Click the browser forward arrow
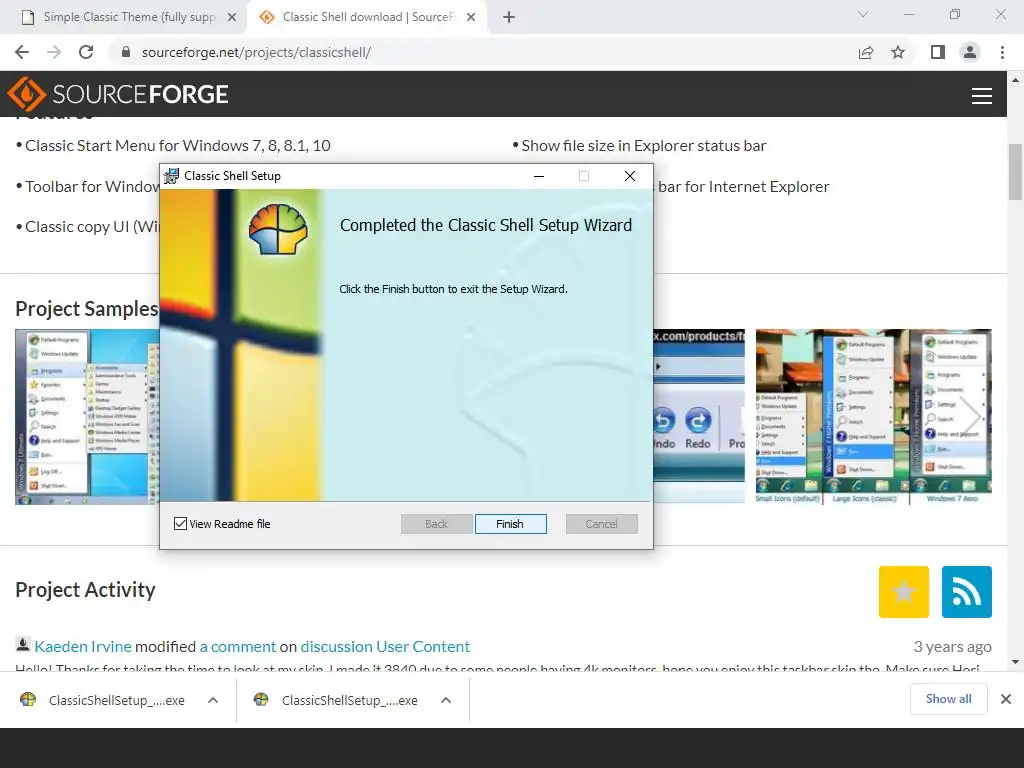This screenshot has width=1024, height=768. point(54,52)
